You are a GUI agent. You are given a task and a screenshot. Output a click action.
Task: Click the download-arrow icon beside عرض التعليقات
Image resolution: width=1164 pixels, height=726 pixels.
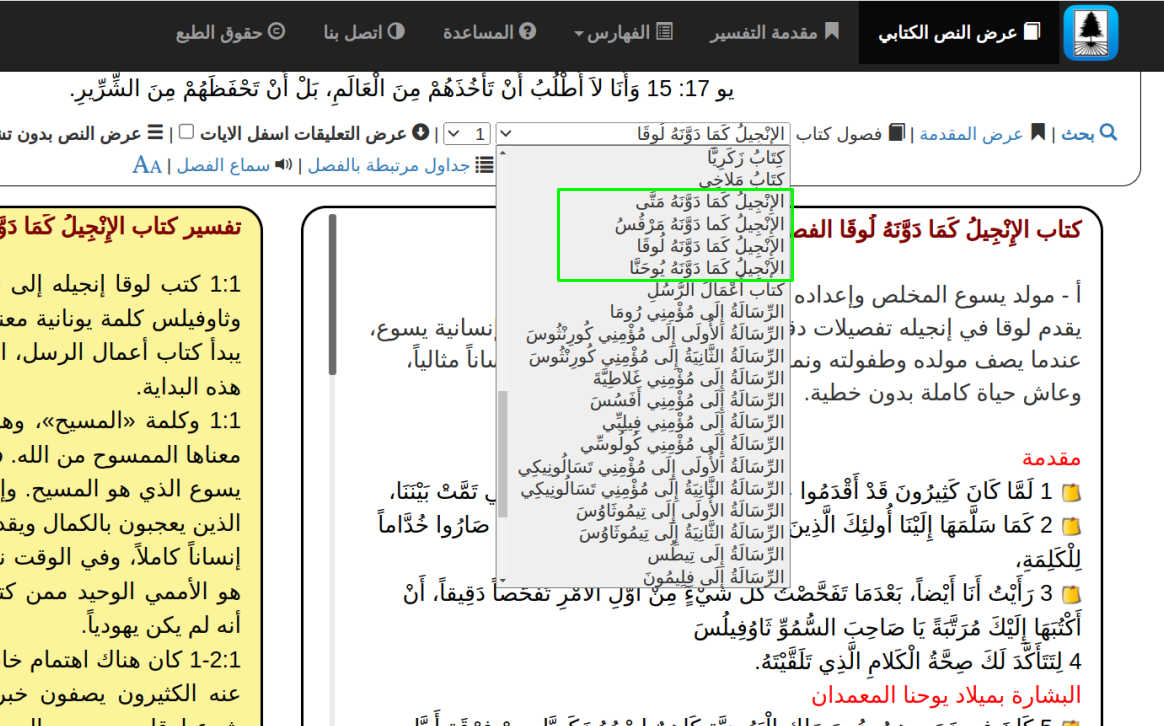[421, 132]
